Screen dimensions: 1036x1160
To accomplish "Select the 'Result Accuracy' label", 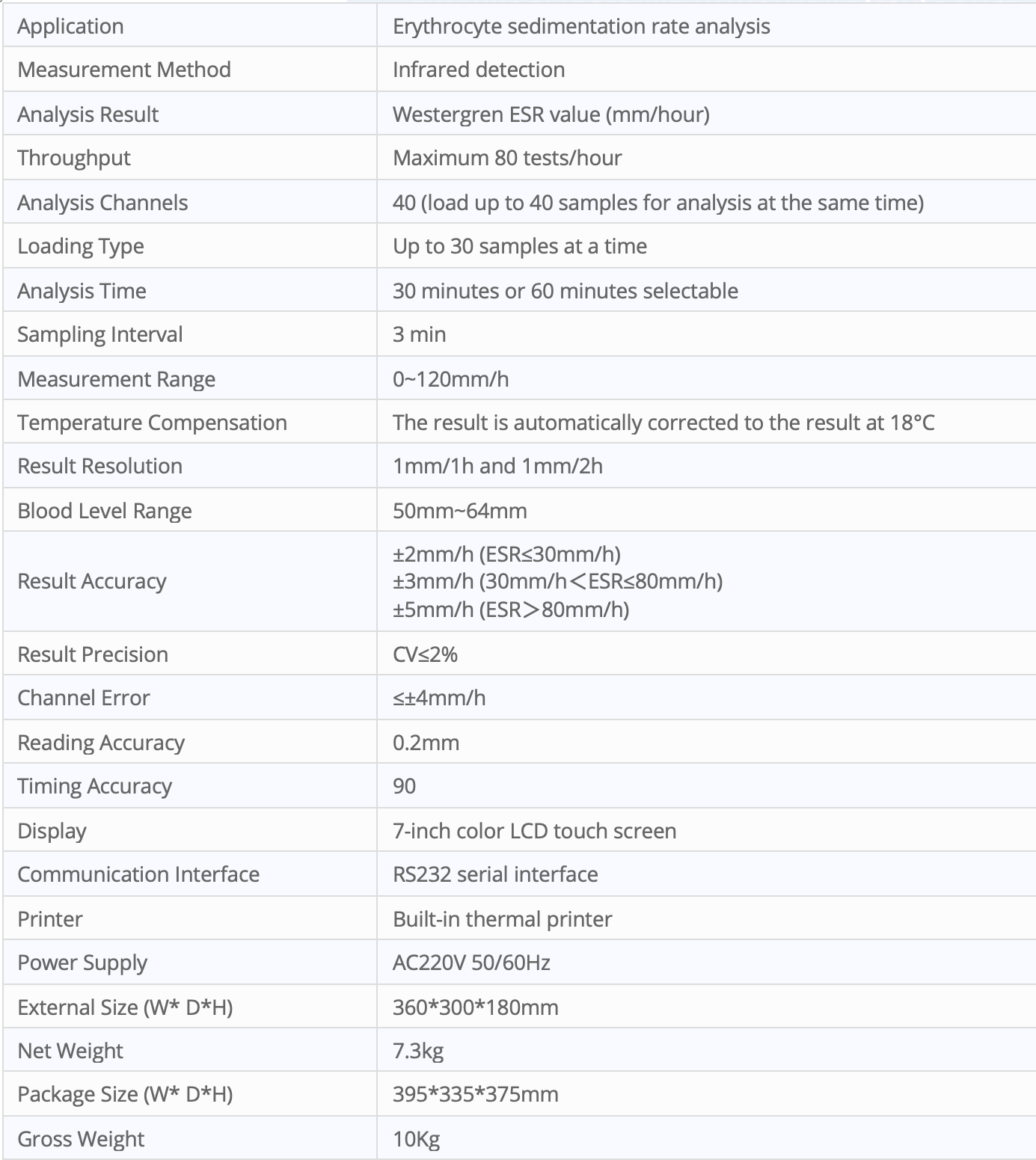I will pyautogui.click(x=92, y=581).
